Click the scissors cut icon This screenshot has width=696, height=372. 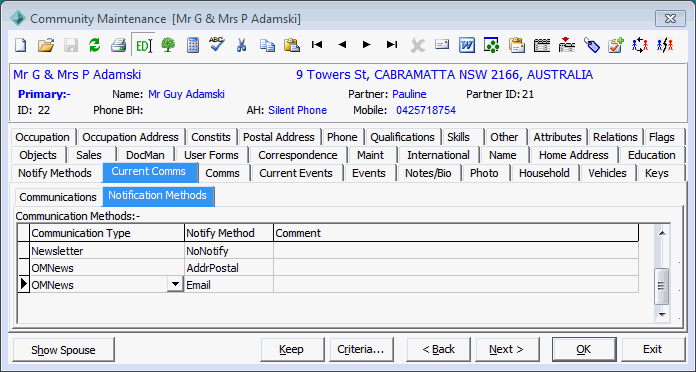click(x=241, y=45)
